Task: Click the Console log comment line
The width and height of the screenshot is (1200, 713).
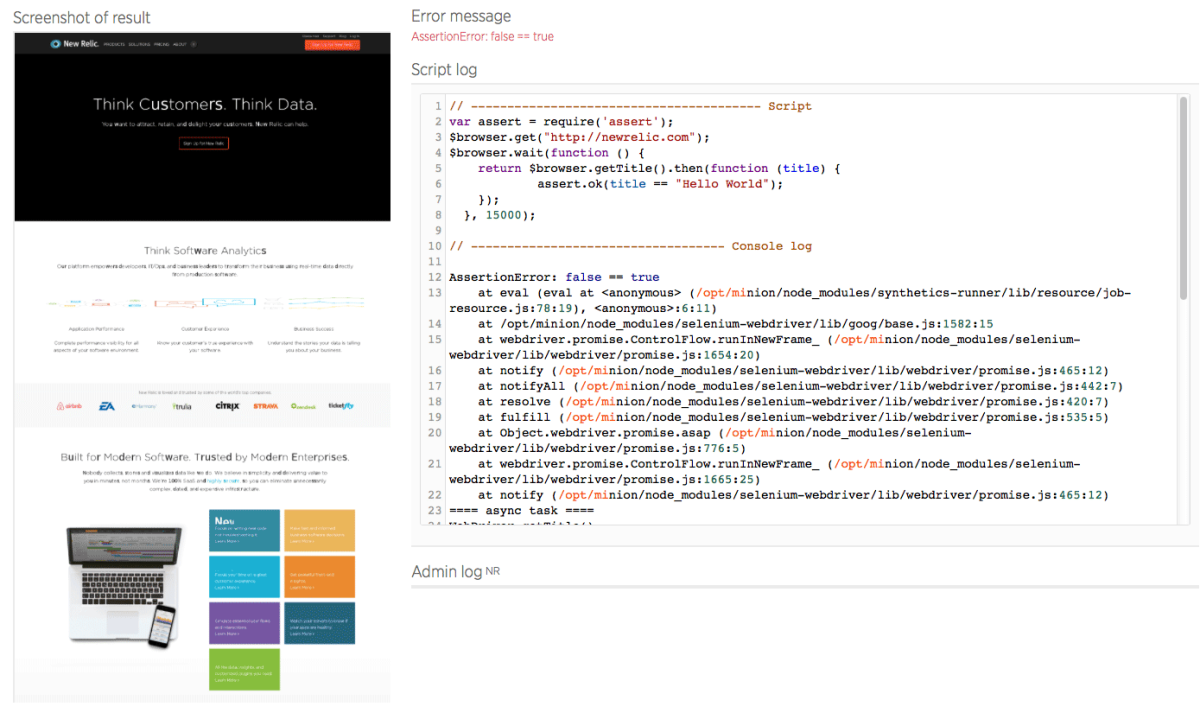Action: [x=631, y=246]
